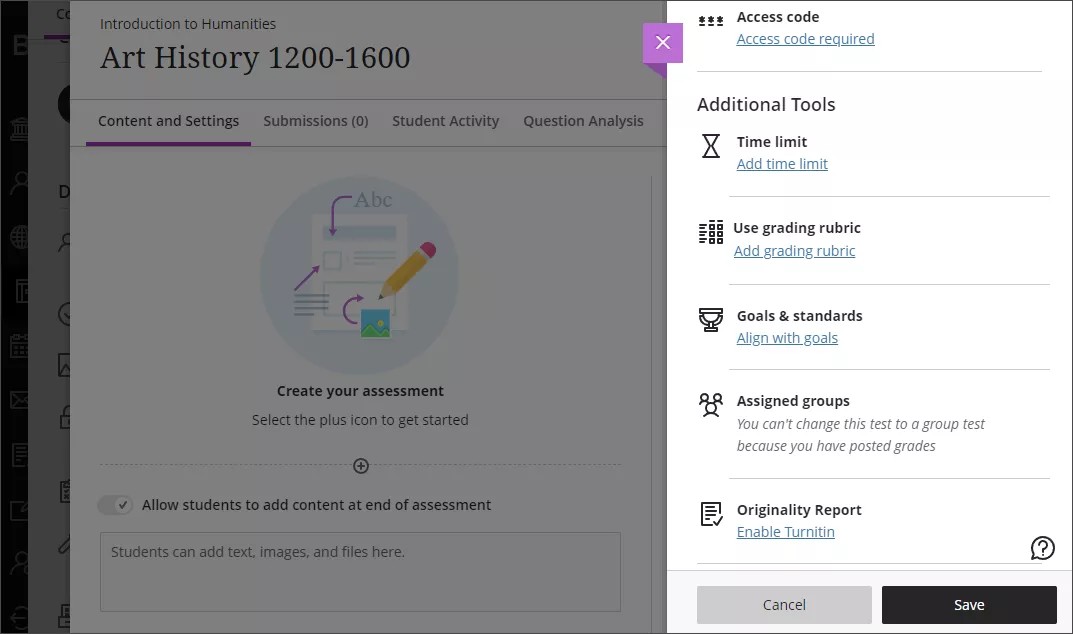Click the Assigned groups people icon

[710, 406]
